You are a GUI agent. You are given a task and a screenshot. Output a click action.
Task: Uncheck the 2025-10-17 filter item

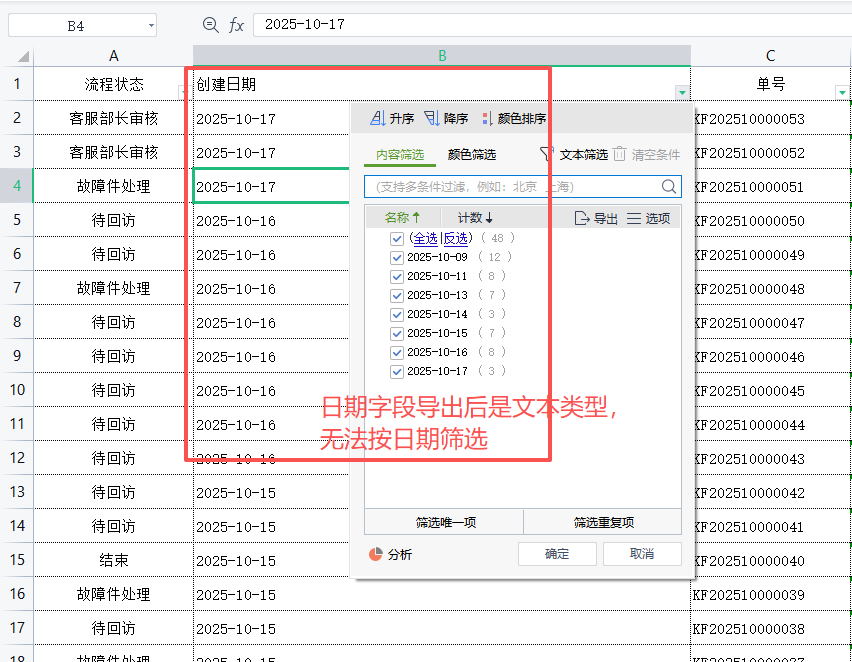pos(397,371)
